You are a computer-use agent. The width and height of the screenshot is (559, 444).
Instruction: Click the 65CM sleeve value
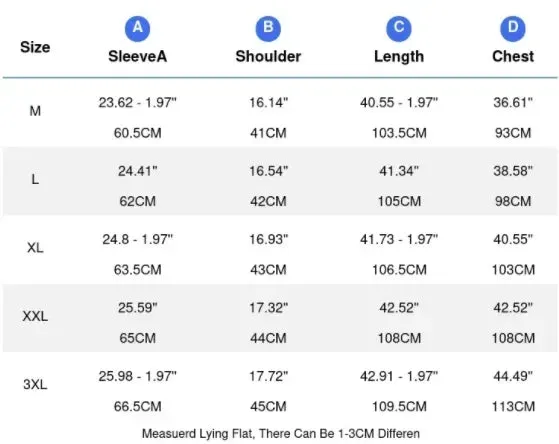pyautogui.click(x=138, y=338)
